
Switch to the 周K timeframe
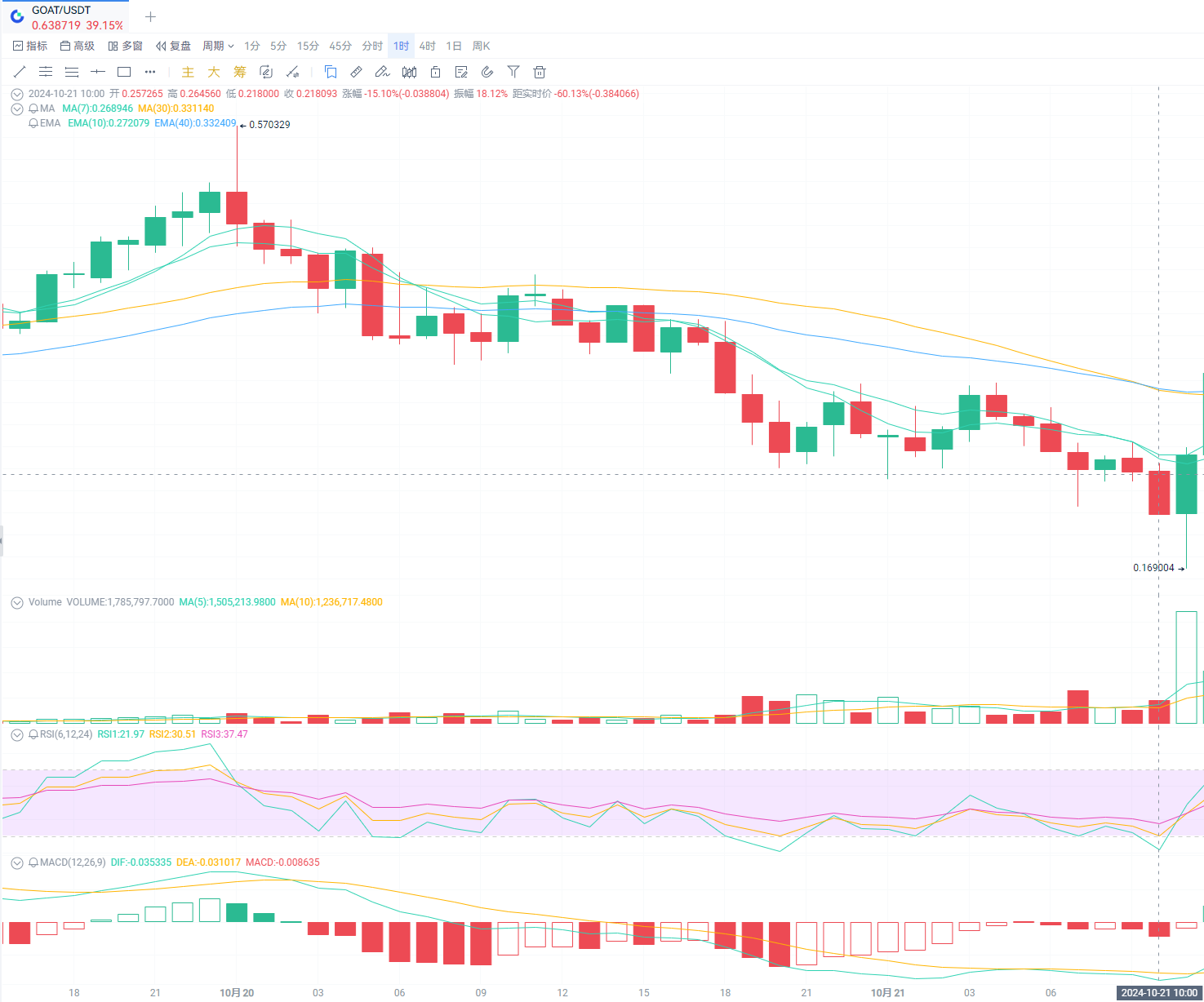(x=481, y=46)
